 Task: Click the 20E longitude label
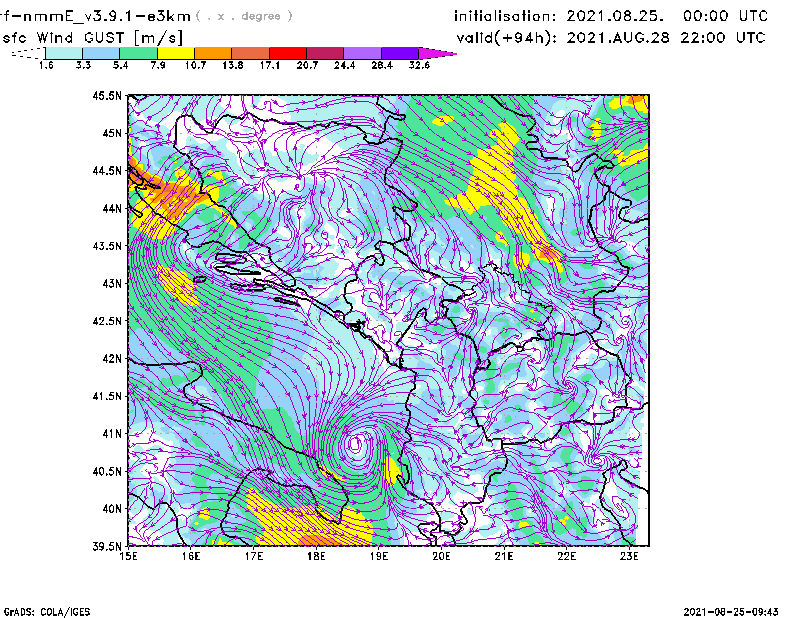441,556
